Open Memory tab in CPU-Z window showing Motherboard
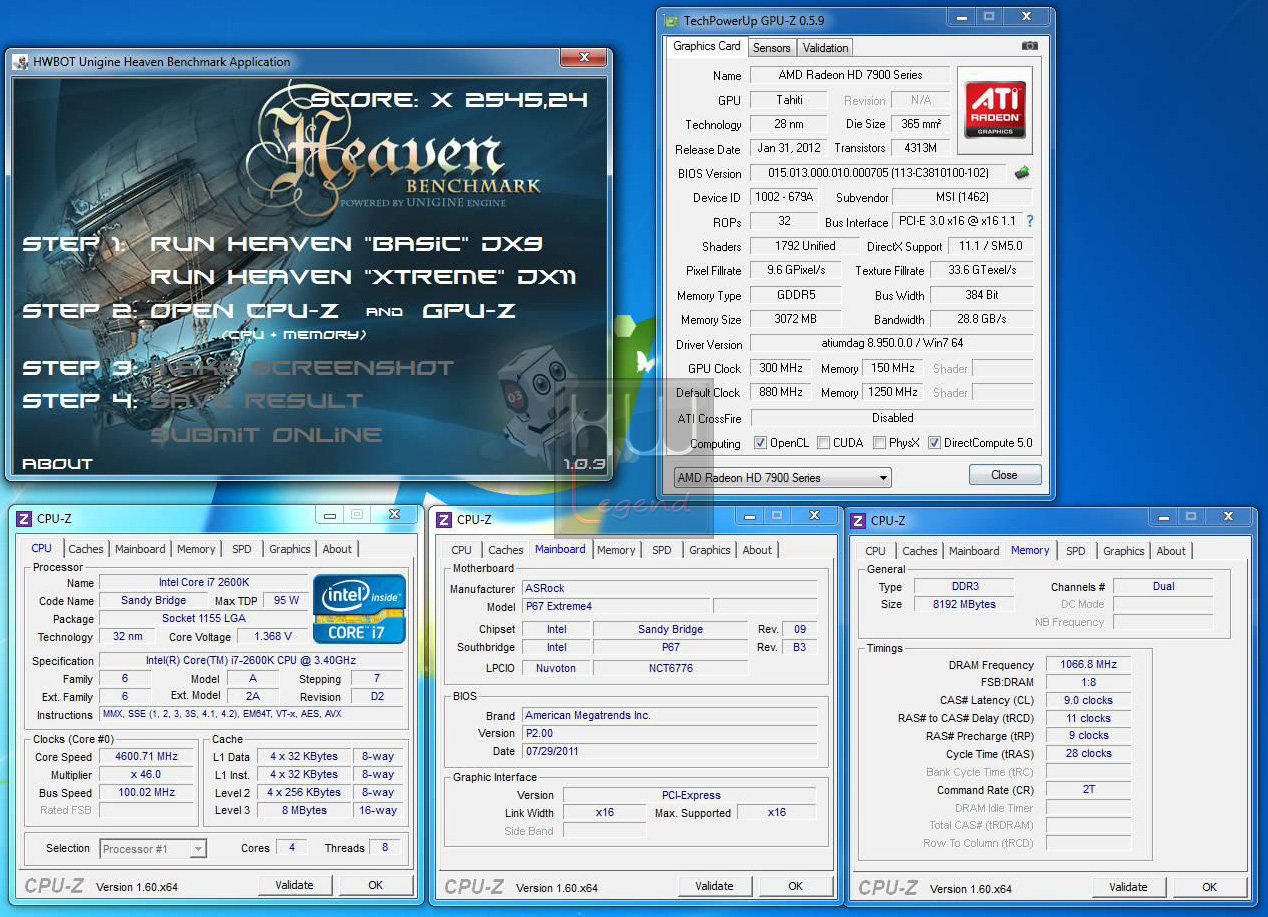Screen dimensions: 1268x917 [616, 550]
